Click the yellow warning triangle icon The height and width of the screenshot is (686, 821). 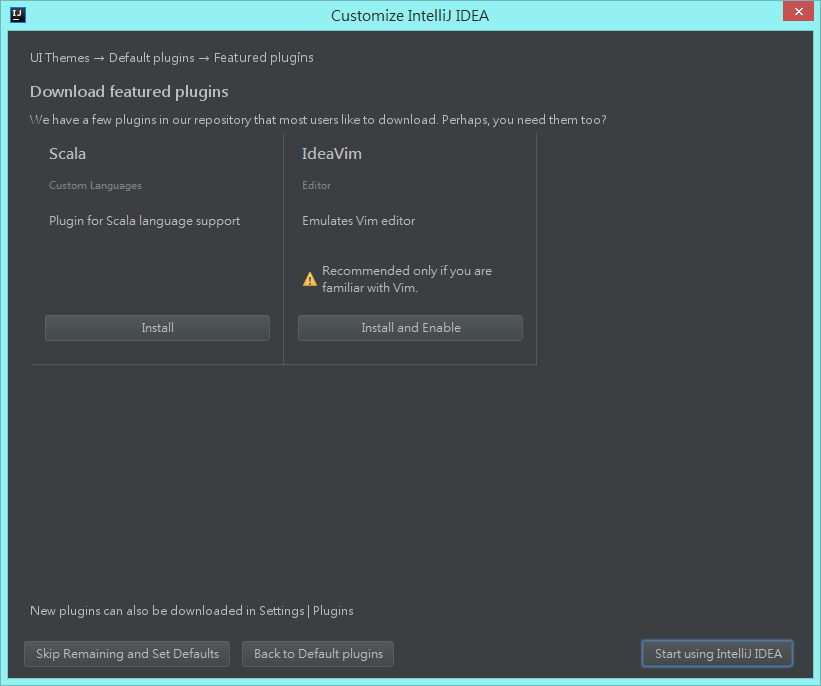[x=309, y=279]
